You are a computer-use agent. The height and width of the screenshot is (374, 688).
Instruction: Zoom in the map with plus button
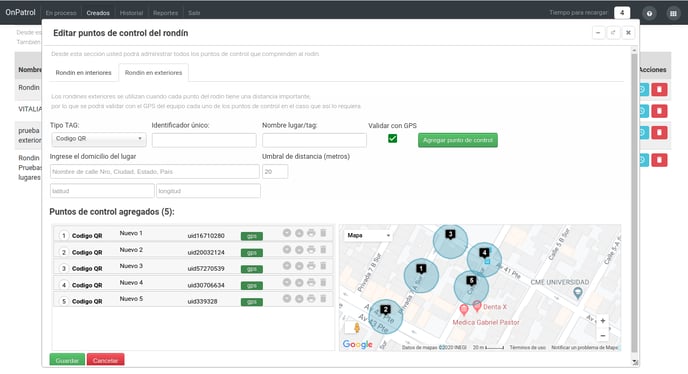coord(603,321)
